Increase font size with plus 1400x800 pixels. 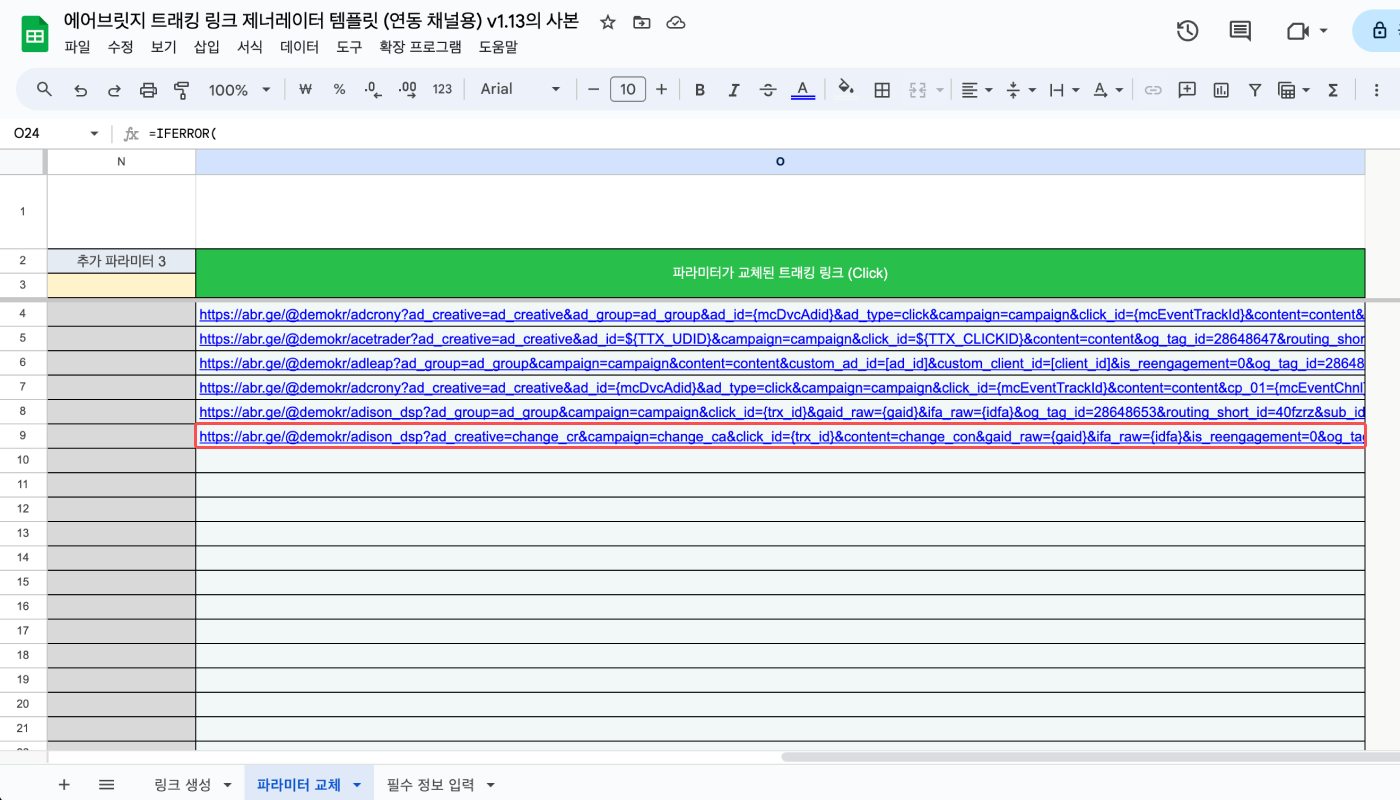coord(661,90)
